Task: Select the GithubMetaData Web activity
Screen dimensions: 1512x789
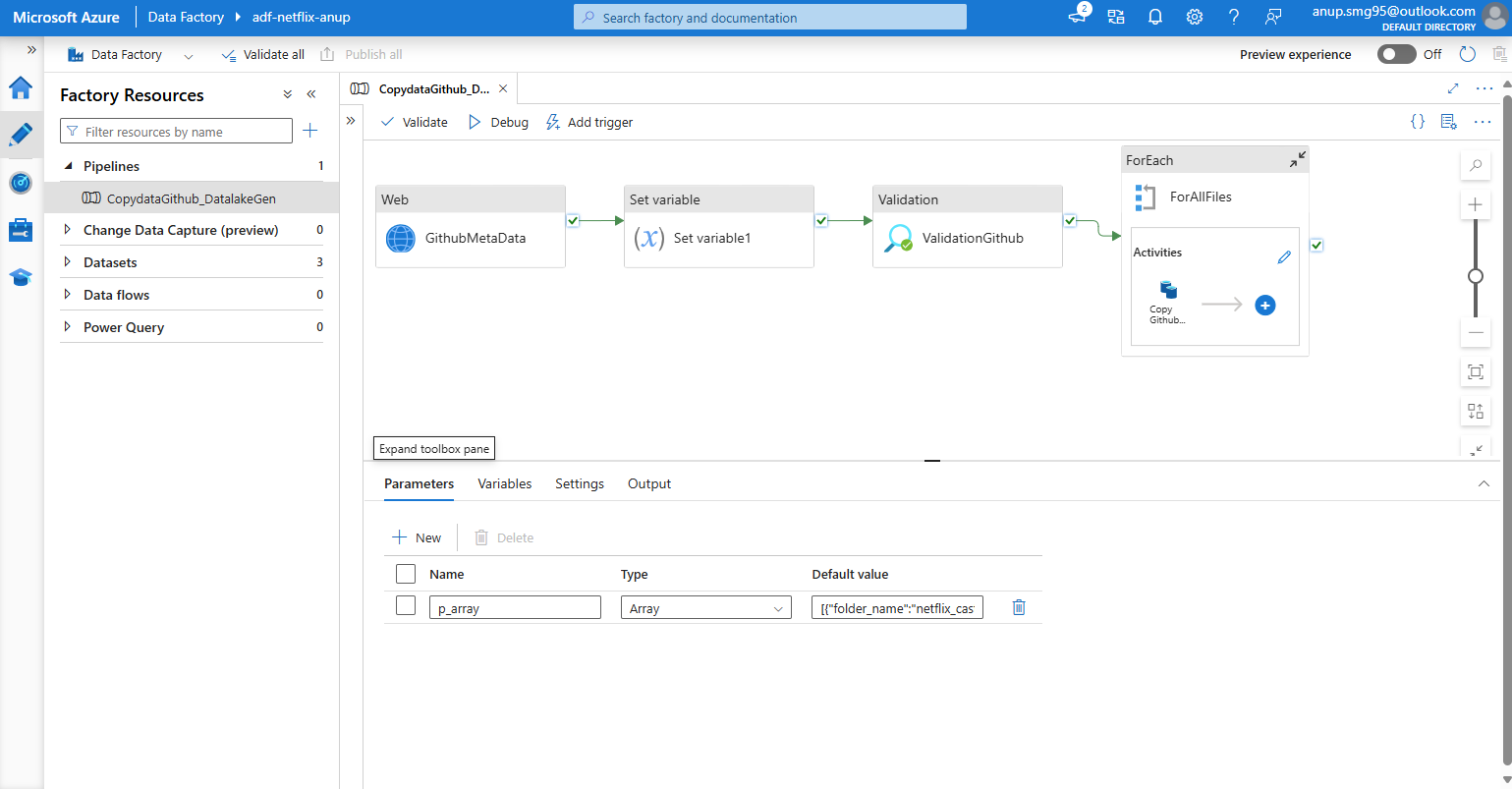Action: 470,237
